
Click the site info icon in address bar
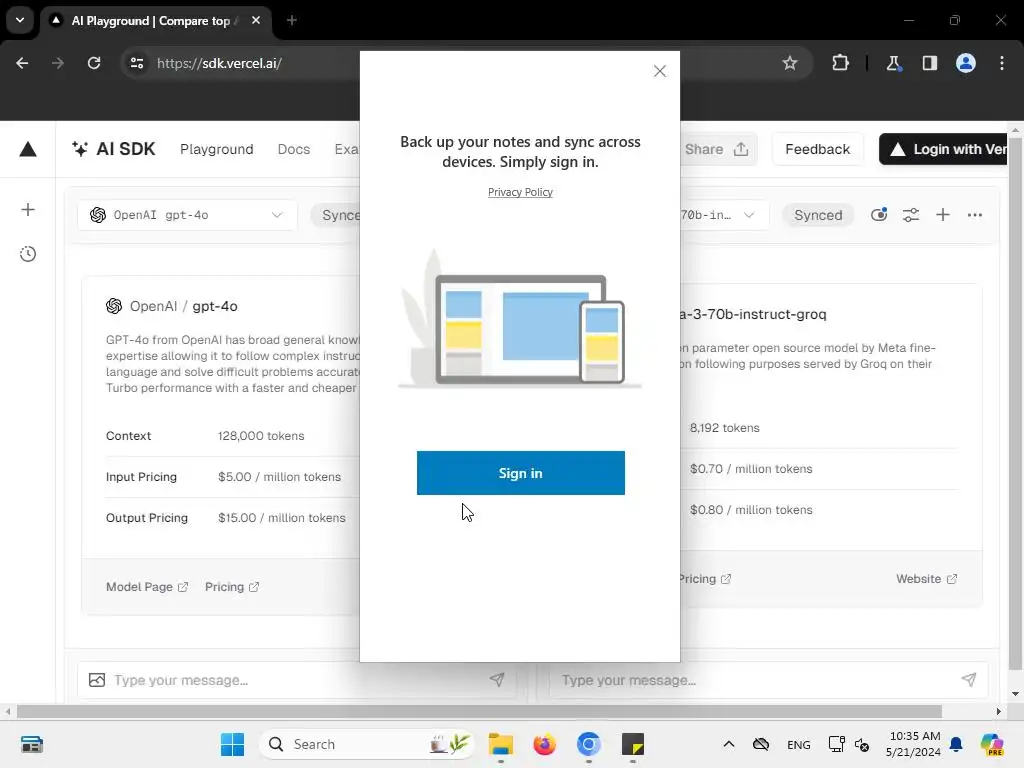(x=137, y=63)
